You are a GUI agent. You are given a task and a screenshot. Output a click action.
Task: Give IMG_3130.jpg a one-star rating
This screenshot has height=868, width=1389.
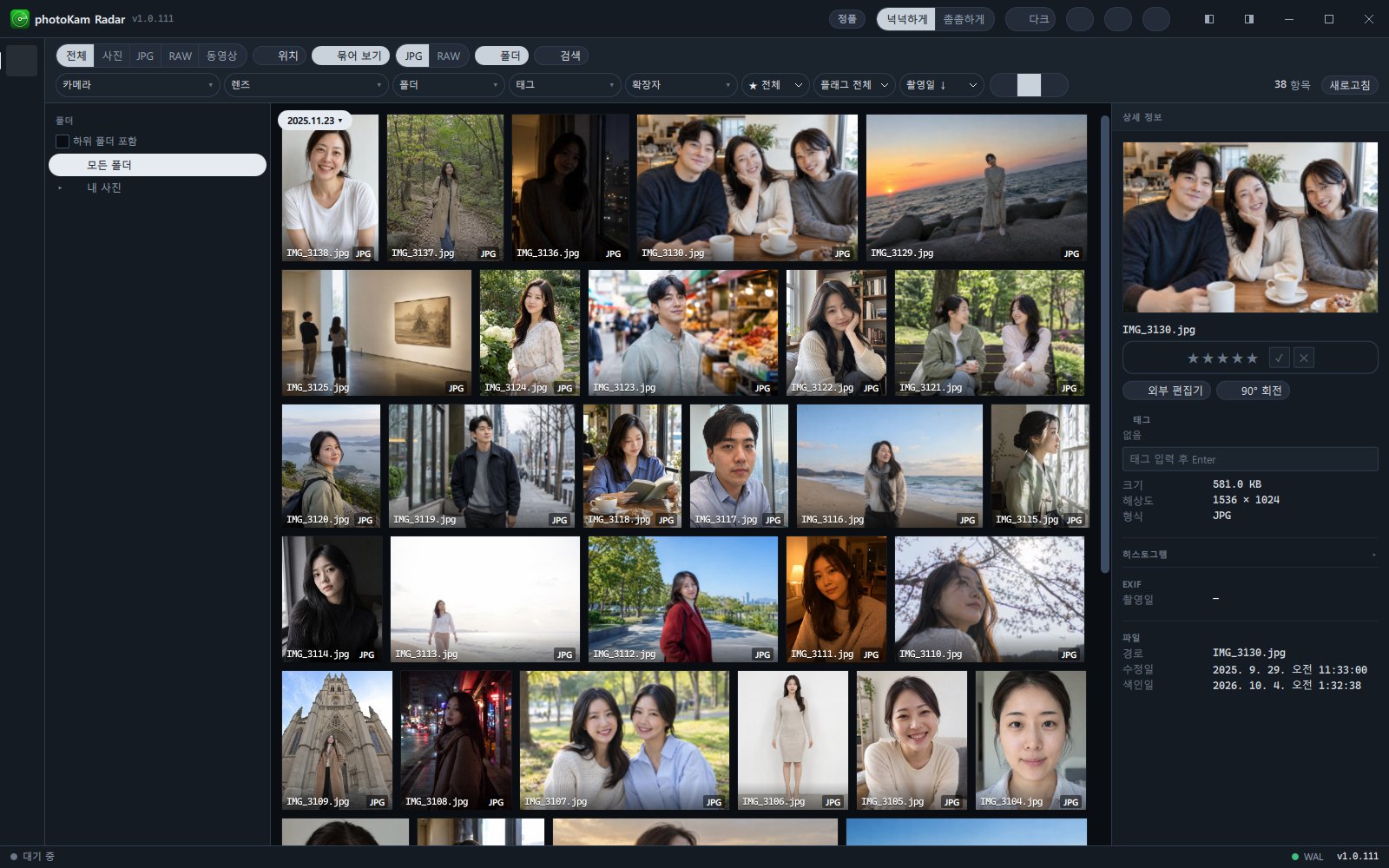(x=1193, y=358)
